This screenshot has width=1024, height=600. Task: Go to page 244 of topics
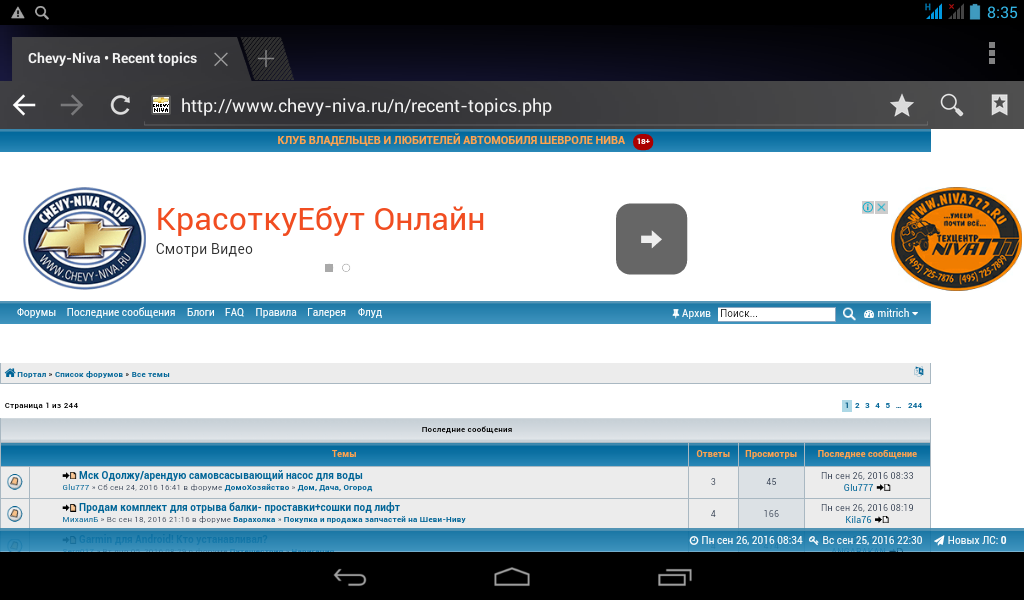(914, 406)
